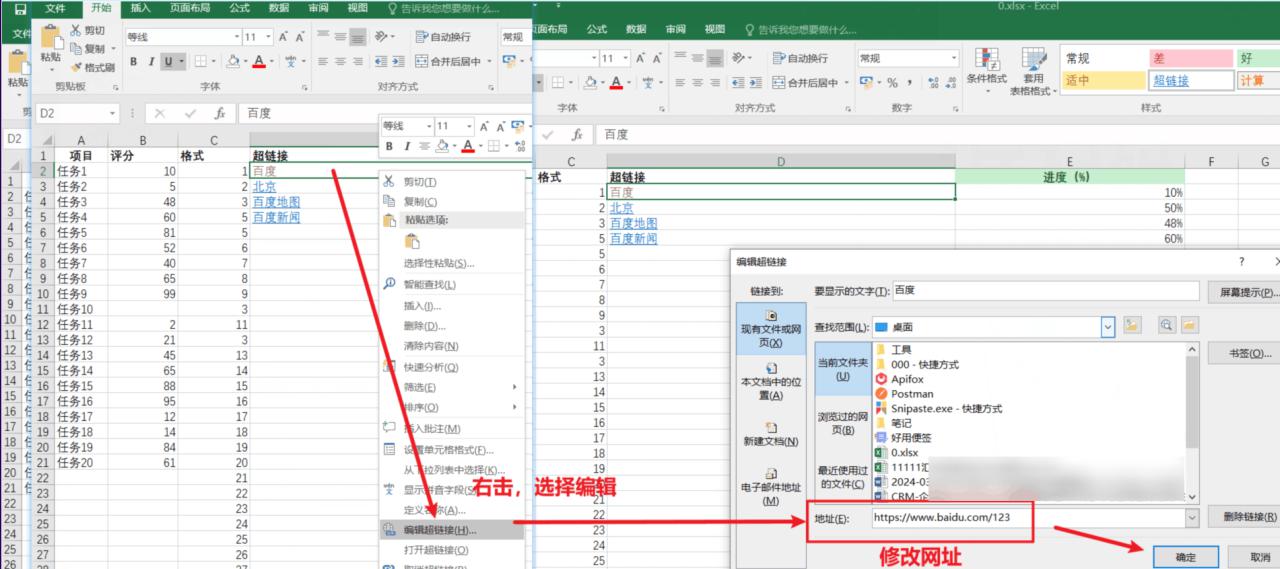Open the 地址 address field dropdown arrow

pos(1190,517)
